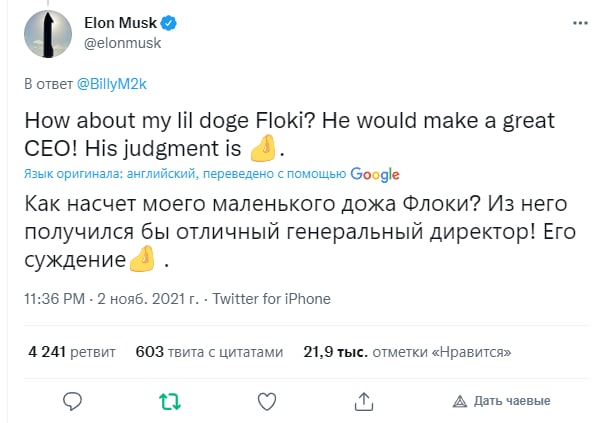Open the Twitter for iPhone source link

[x=272, y=298]
